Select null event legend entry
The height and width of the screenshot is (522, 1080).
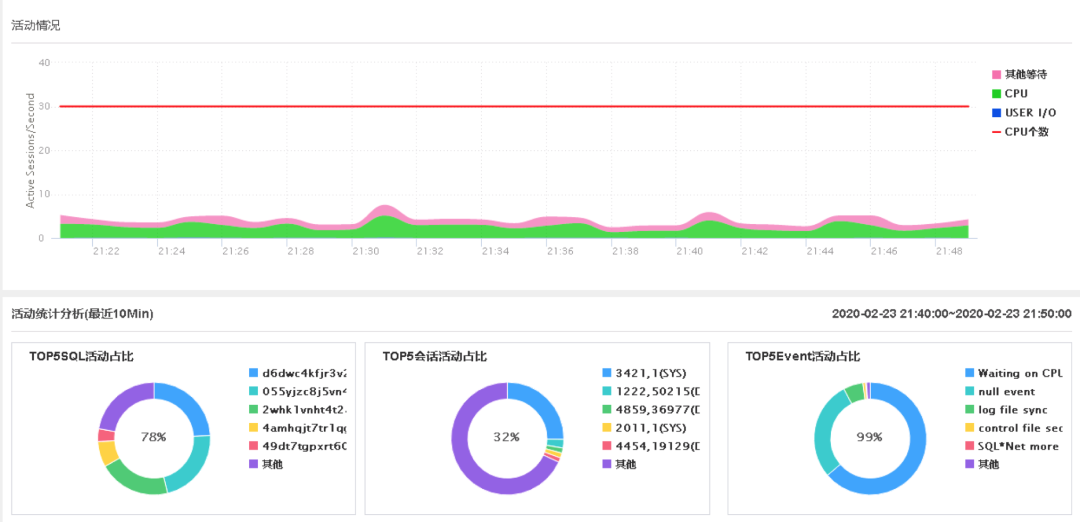click(x=1000, y=391)
